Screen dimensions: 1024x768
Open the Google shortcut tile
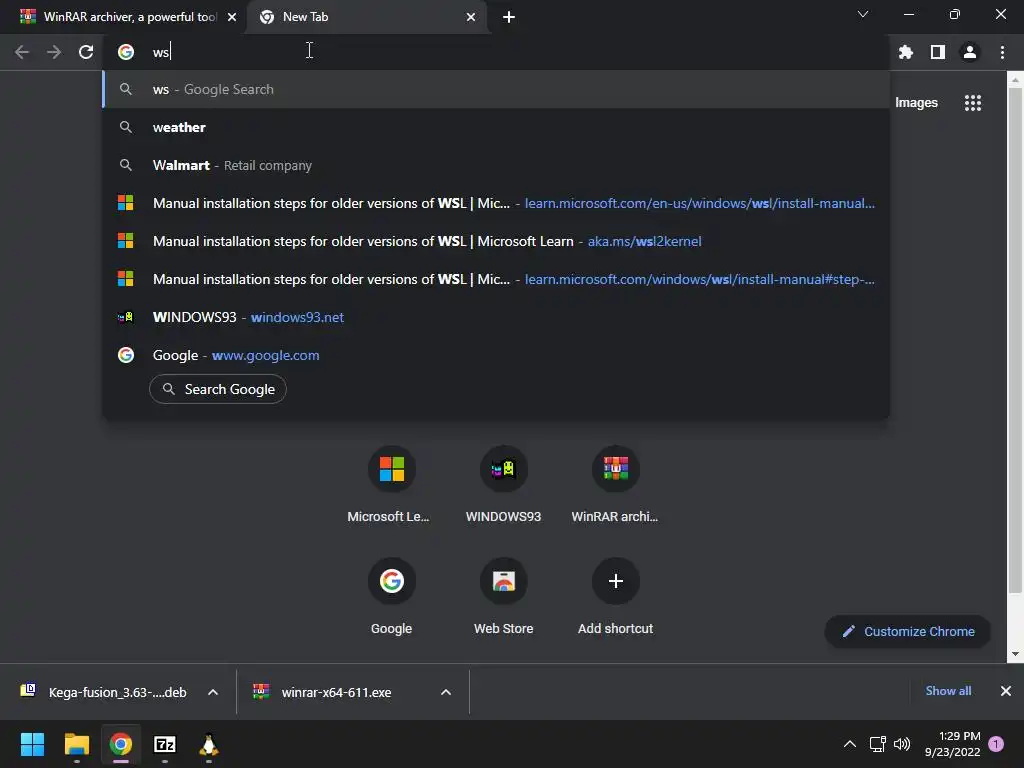click(391, 597)
